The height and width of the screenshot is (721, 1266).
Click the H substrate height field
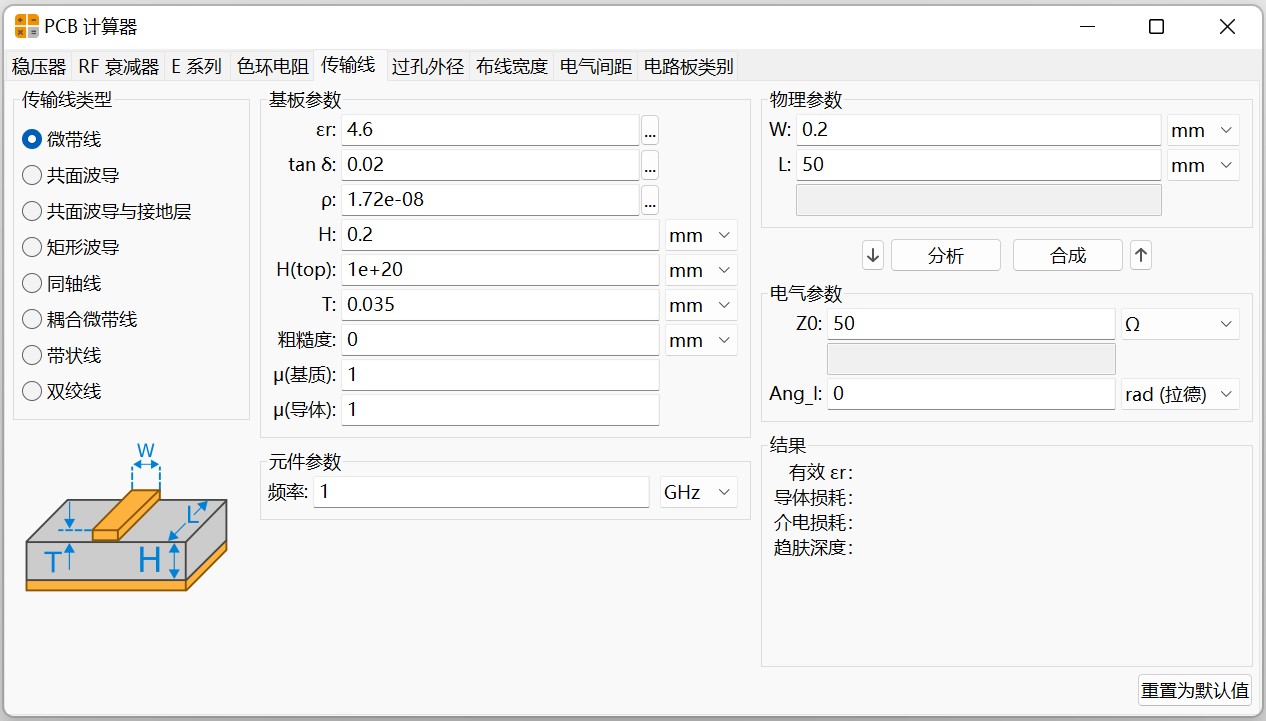click(x=500, y=235)
